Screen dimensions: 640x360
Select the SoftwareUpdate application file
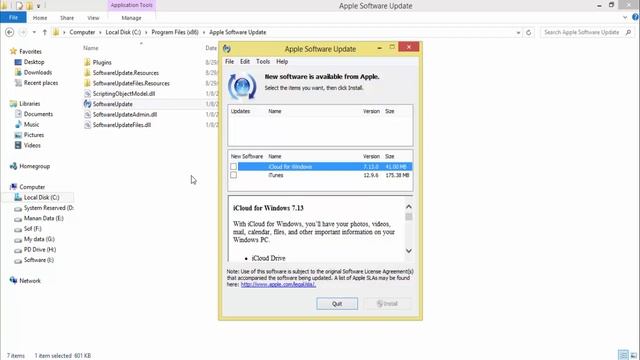pos(113,104)
